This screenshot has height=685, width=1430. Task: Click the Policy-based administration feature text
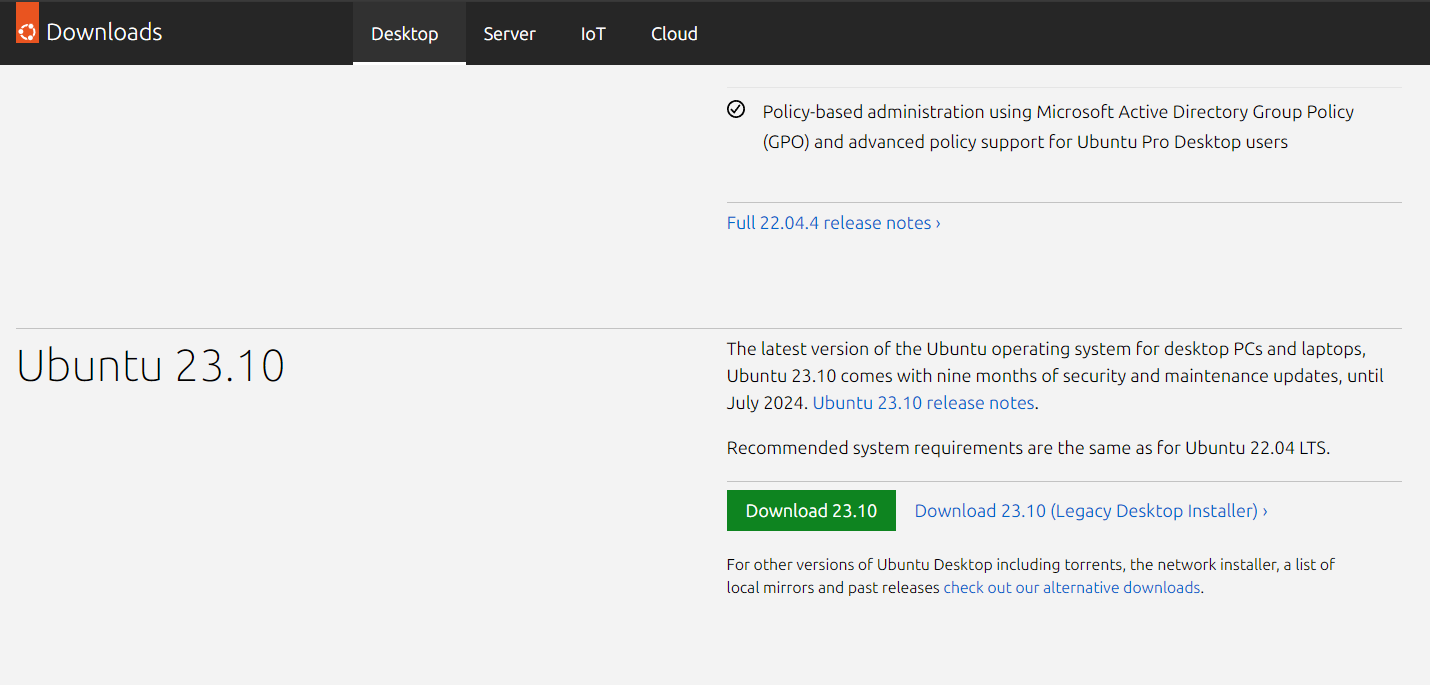[x=1058, y=127]
